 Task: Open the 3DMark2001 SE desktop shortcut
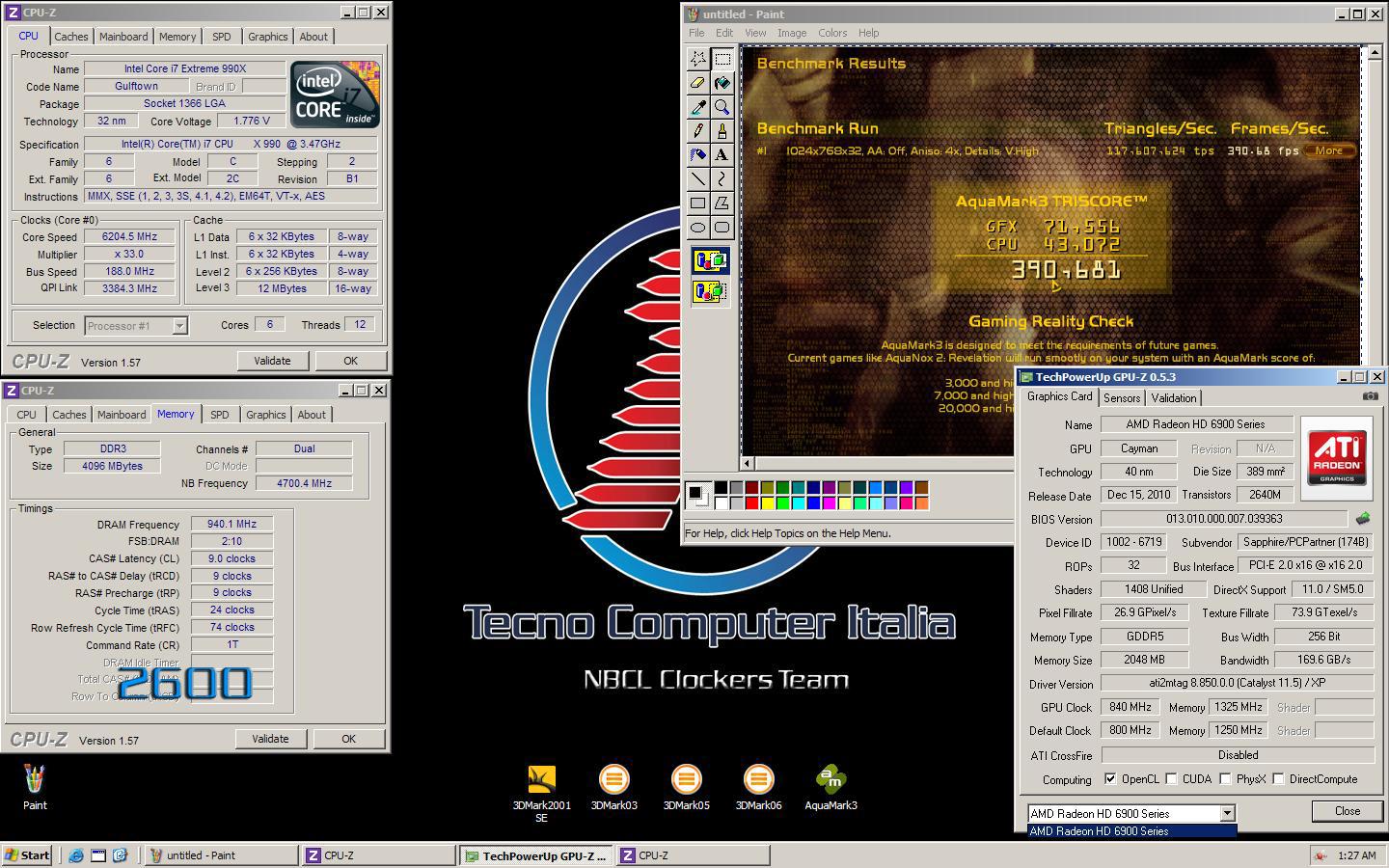pyautogui.click(x=541, y=793)
